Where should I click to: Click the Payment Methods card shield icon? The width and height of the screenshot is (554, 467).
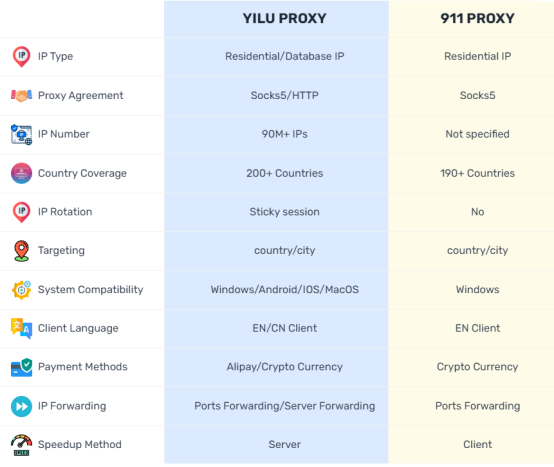coord(21,367)
